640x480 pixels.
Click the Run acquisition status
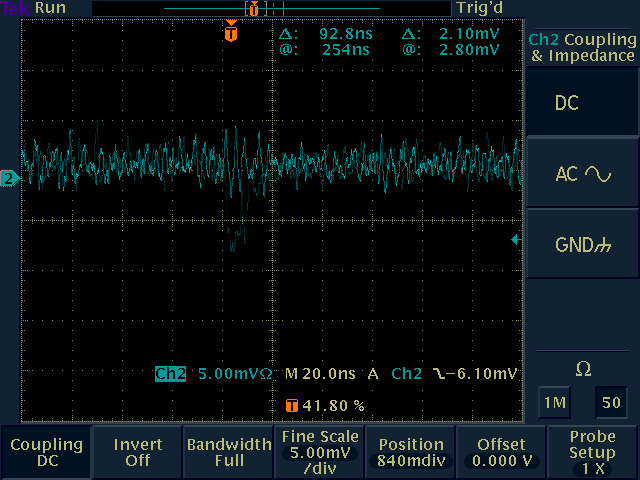[50, 8]
